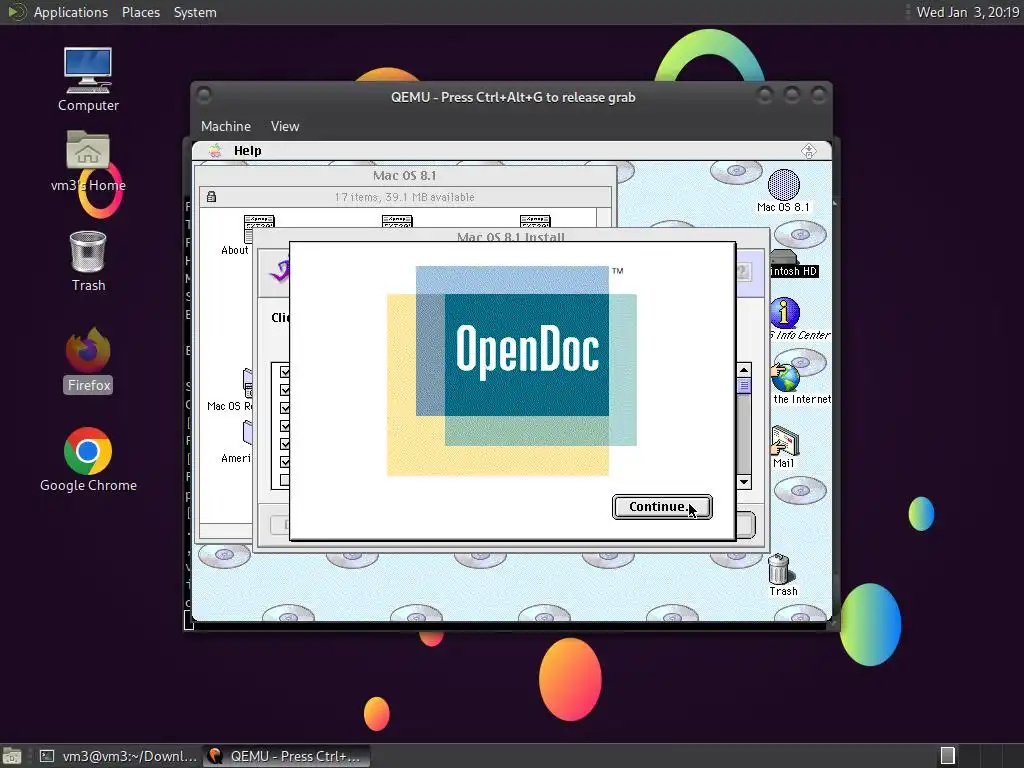
Task: Select the Computer desktop icon
Action: click(x=88, y=71)
